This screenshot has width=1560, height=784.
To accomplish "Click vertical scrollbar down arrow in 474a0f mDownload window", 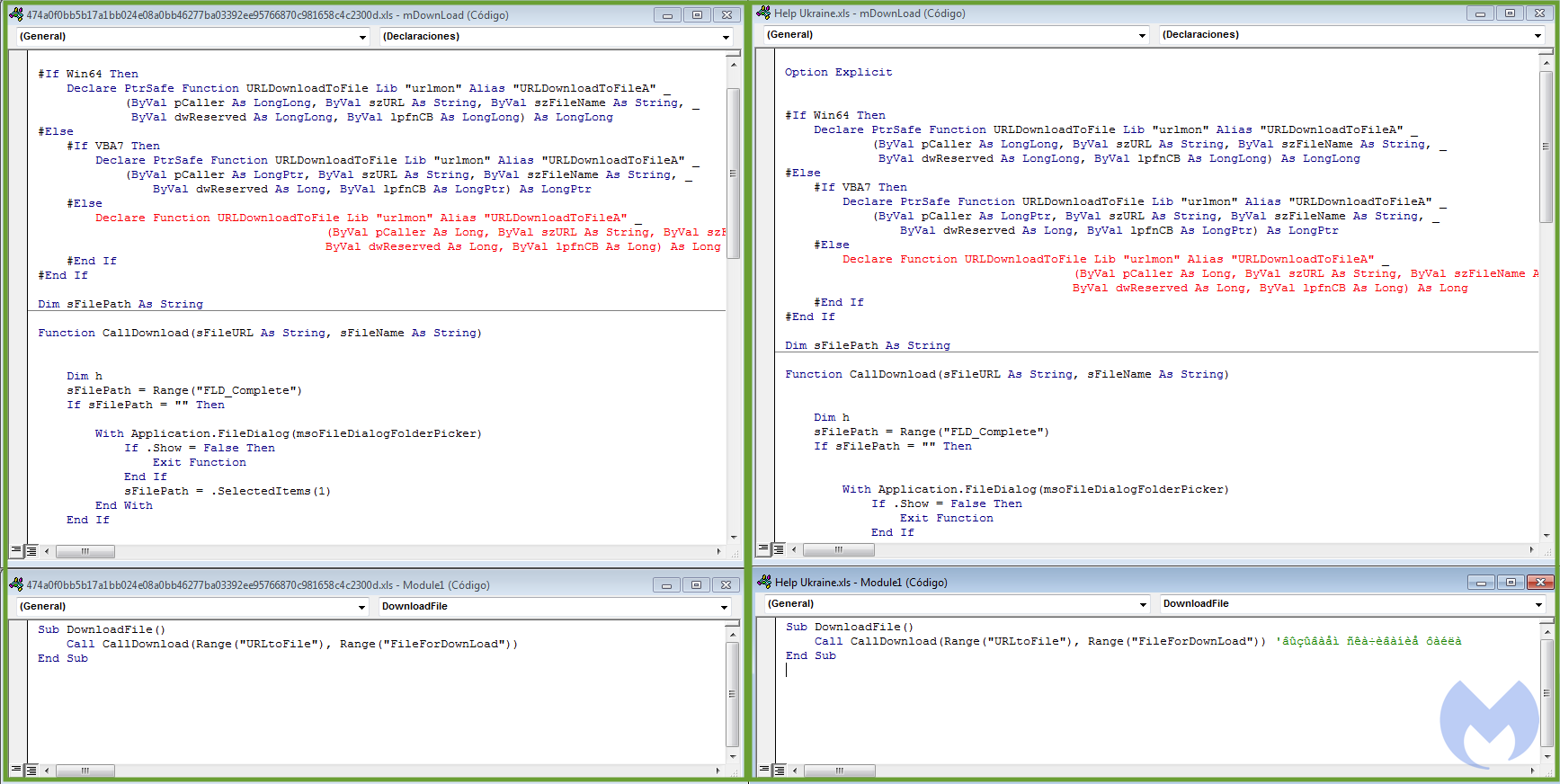I will click(734, 537).
